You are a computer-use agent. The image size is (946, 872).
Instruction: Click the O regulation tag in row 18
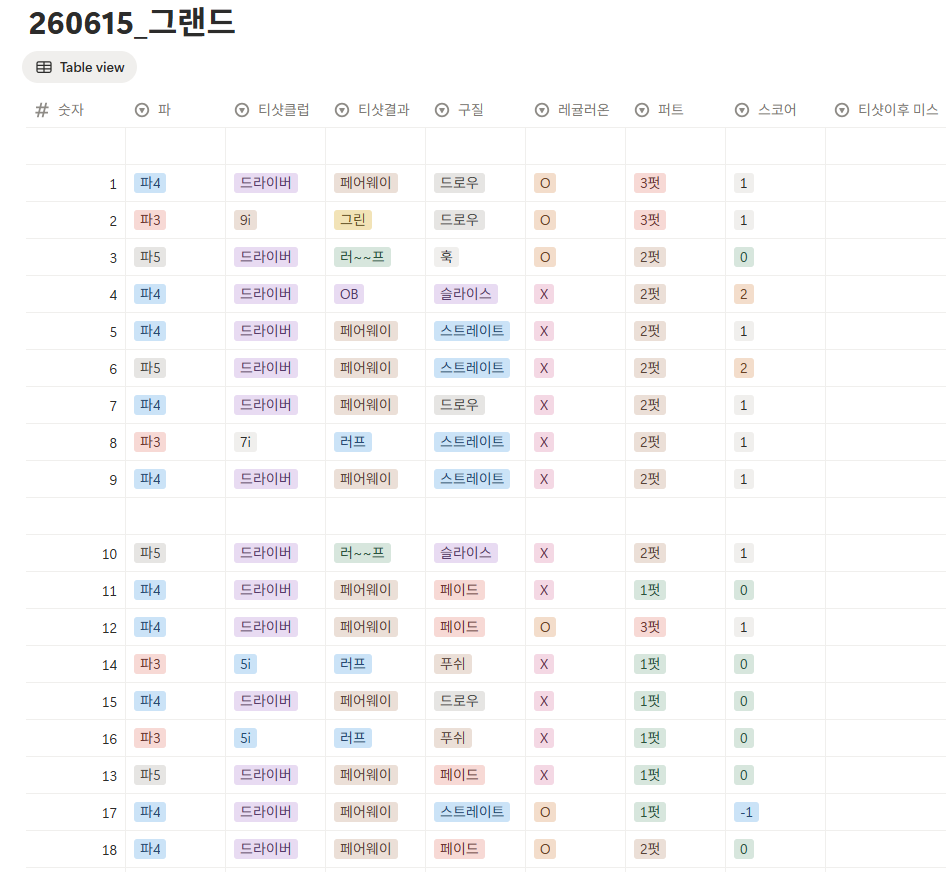[x=545, y=849]
